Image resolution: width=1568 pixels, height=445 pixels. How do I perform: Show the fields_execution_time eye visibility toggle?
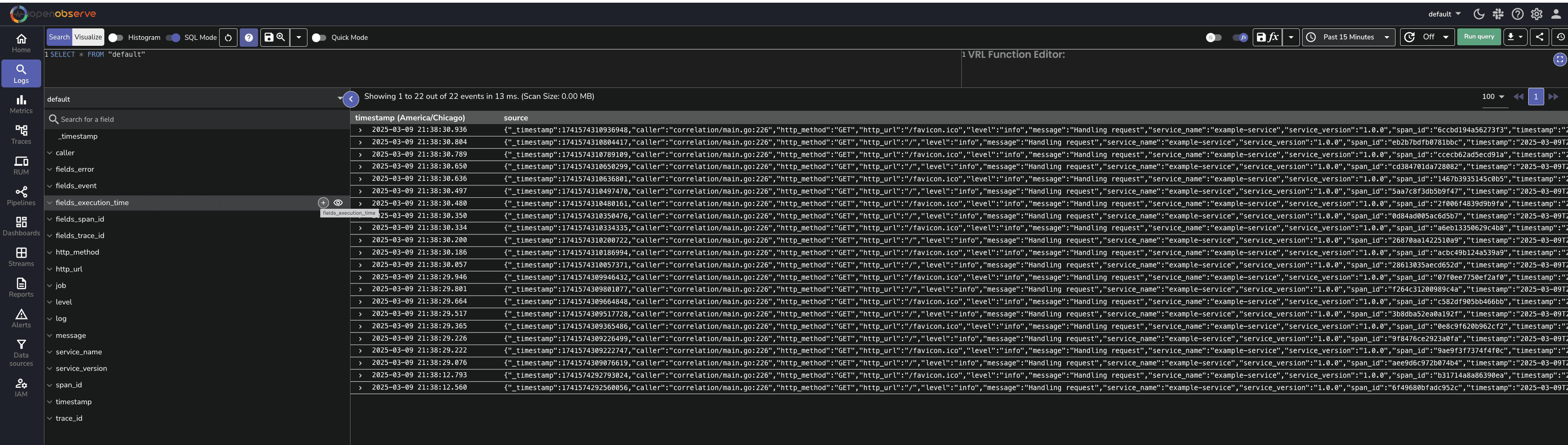point(339,202)
